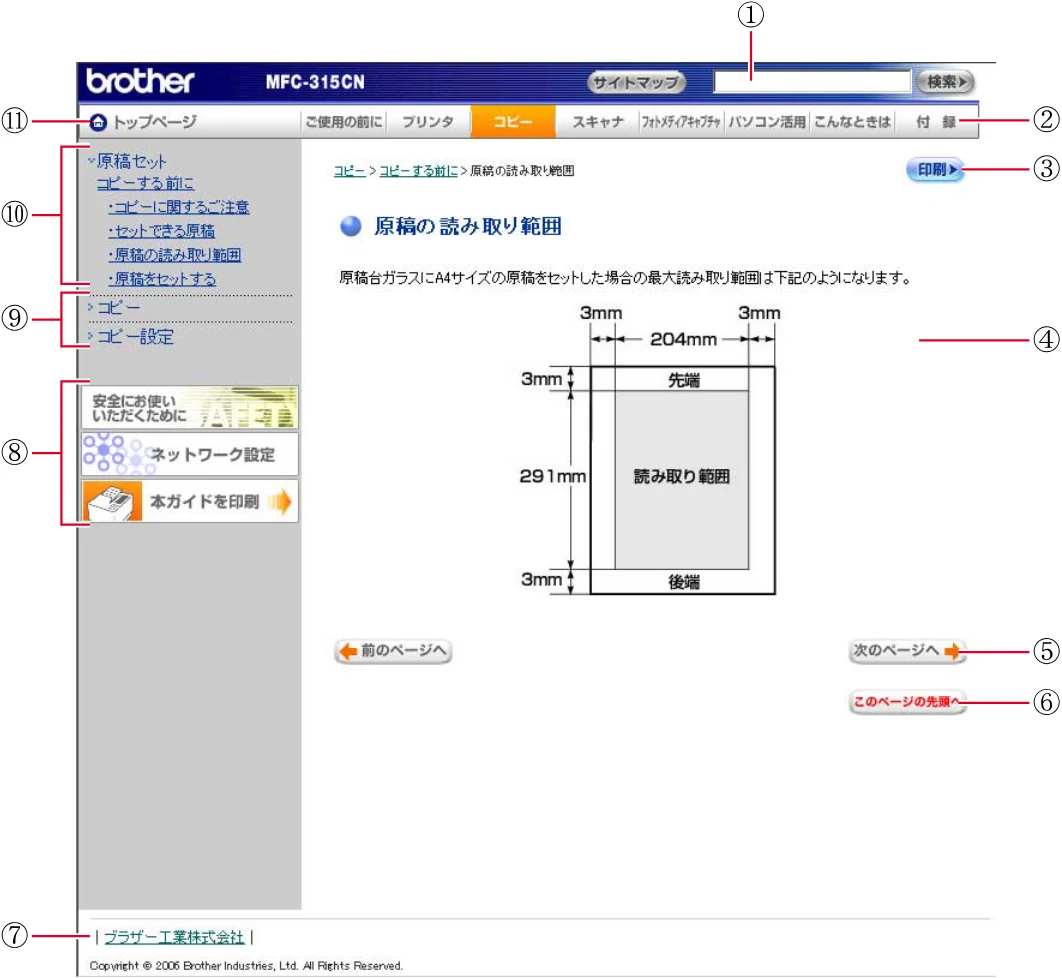The height and width of the screenshot is (978, 1062).
Task: Click the 印刷 print button
Action: (x=935, y=169)
